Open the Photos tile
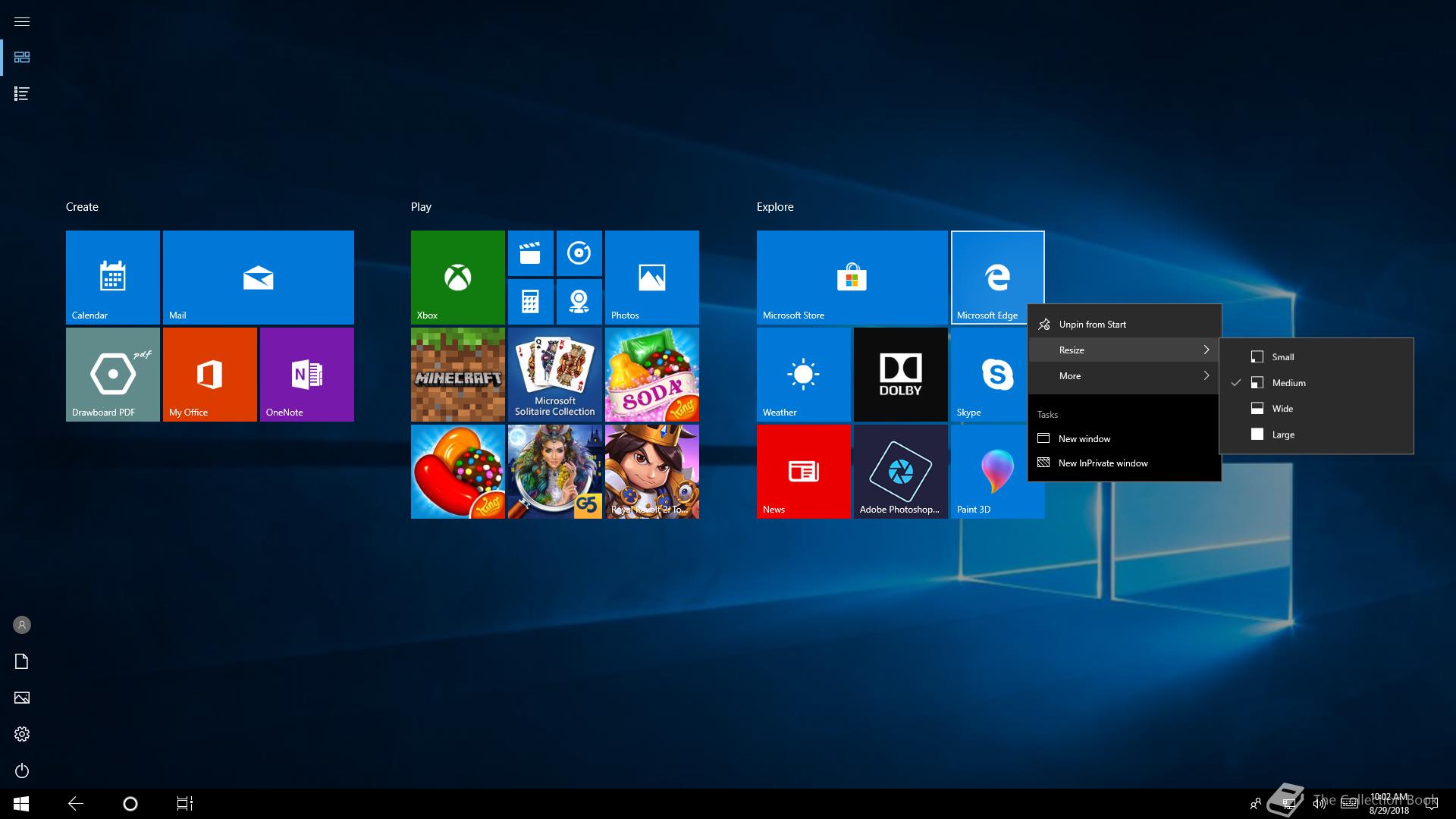This screenshot has width=1456, height=819. point(652,278)
